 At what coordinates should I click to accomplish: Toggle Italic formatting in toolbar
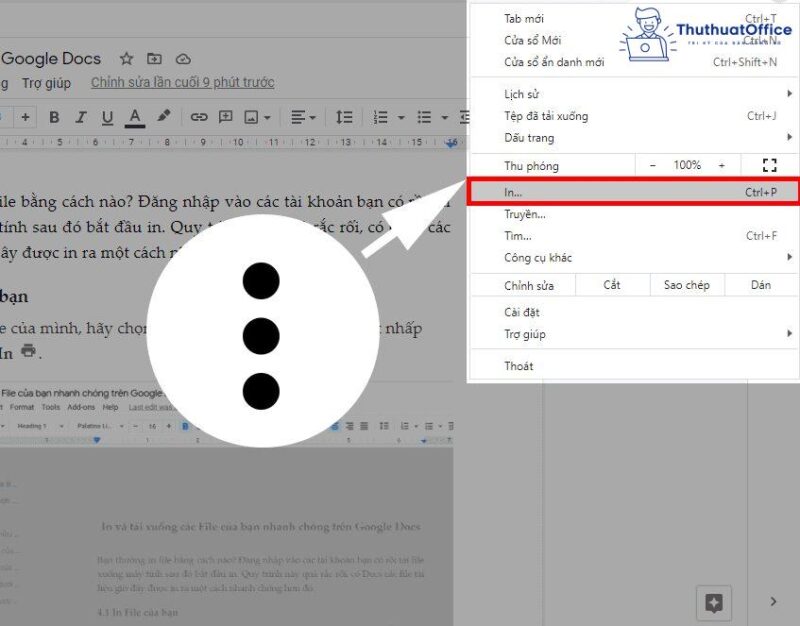click(81, 117)
